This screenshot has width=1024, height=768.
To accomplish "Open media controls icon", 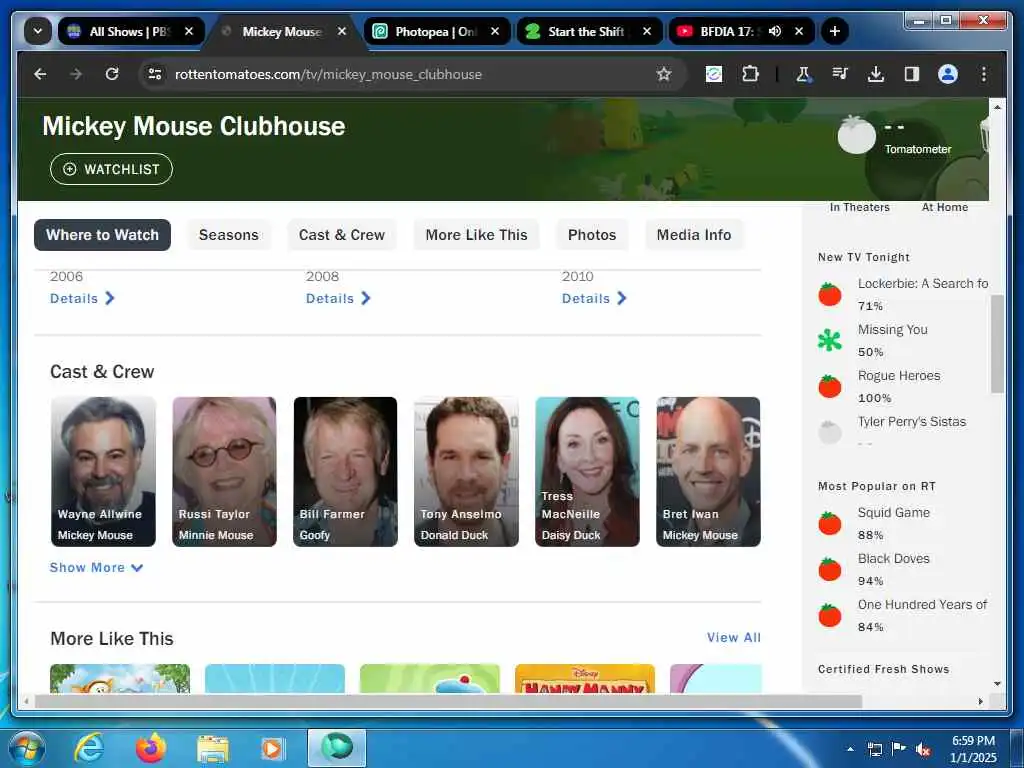I will pos(840,74).
